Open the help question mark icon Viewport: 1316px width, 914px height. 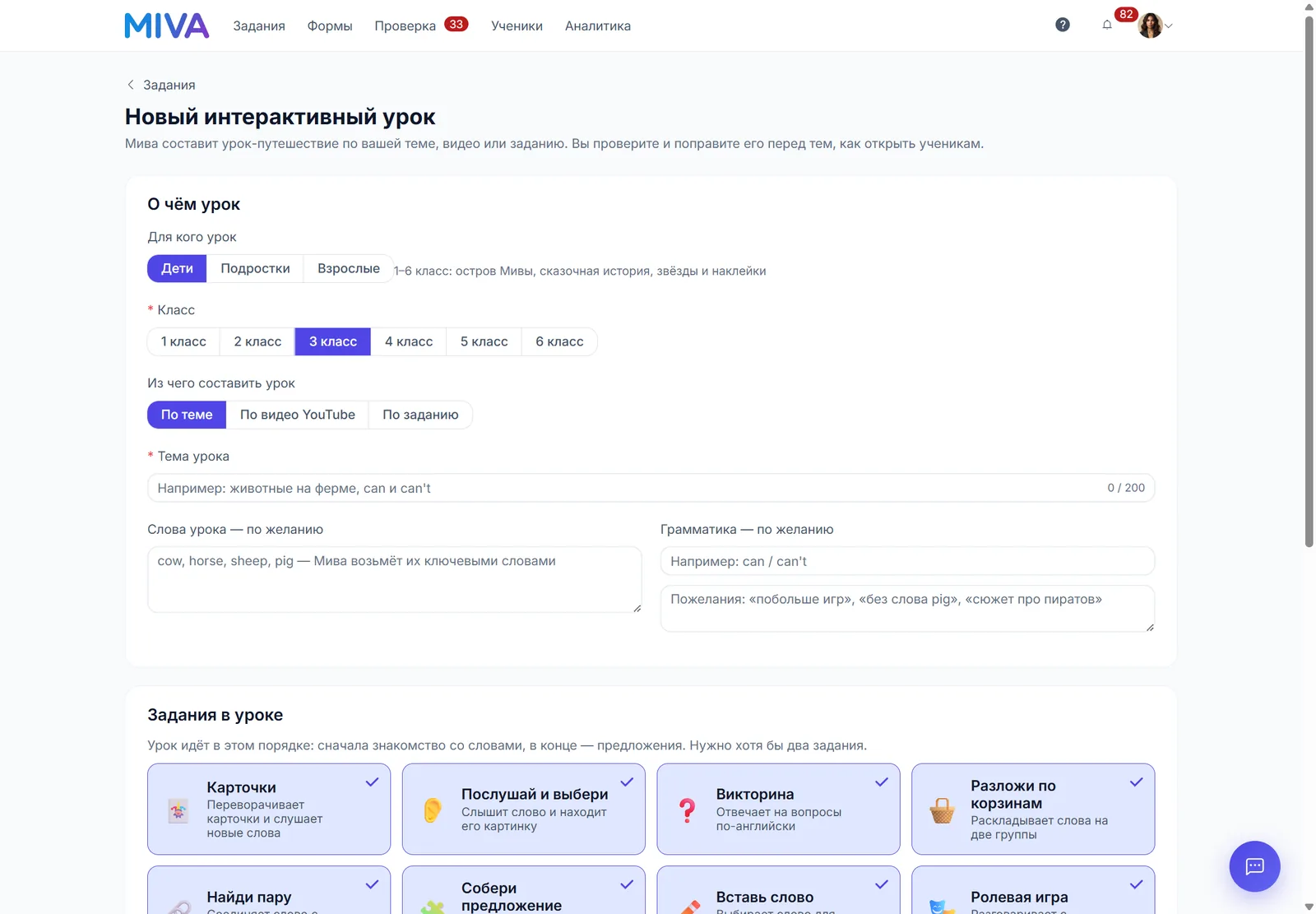coord(1063,25)
